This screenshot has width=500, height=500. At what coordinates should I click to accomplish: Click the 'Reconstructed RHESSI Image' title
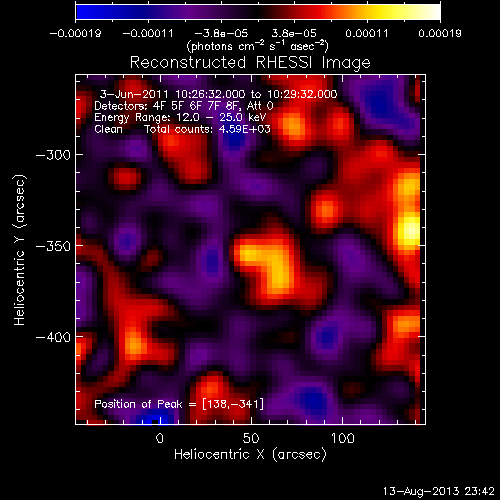coord(250,63)
